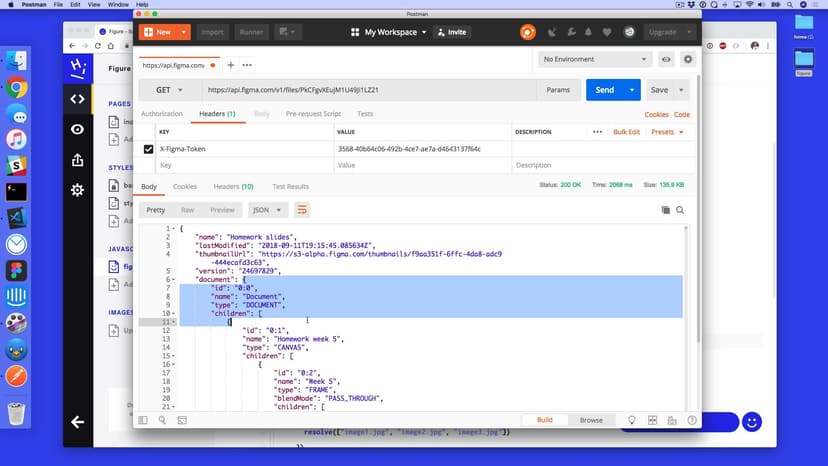This screenshot has width=828, height=466.
Task: Open the help question mark icon
Action: pos(692,420)
